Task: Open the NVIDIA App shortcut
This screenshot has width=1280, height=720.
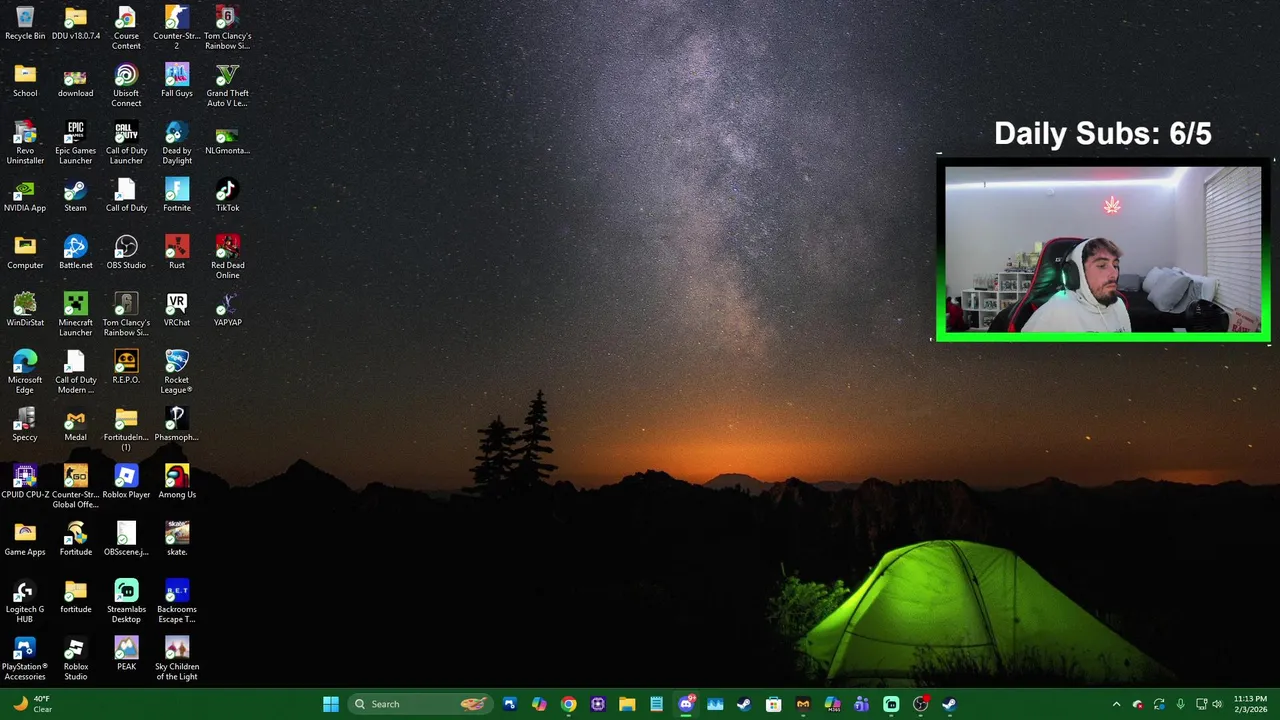Action: pyautogui.click(x=25, y=196)
